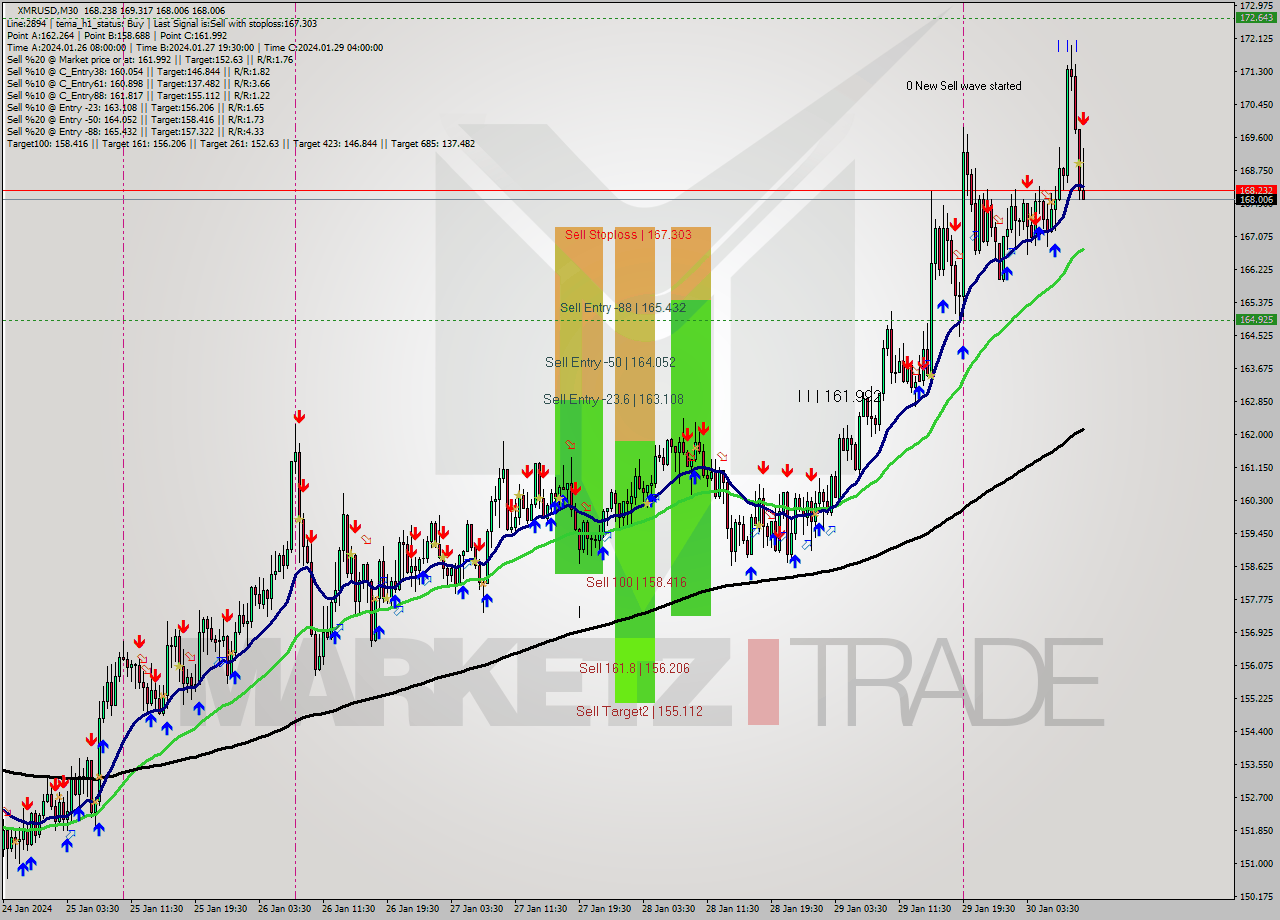Click the 'Sell %10 @ Entry -23: 163.108' line
The image size is (1280, 920).
coord(135,108)
